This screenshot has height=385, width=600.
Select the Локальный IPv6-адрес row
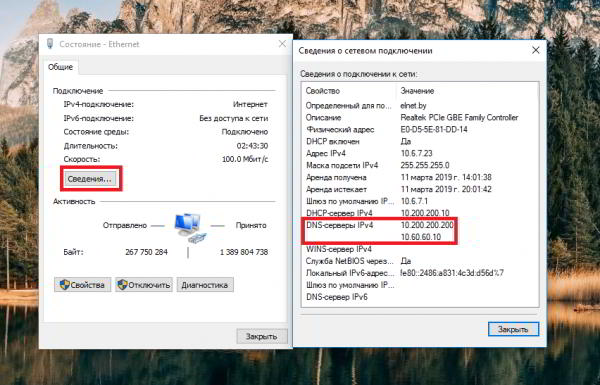[420, 273]
